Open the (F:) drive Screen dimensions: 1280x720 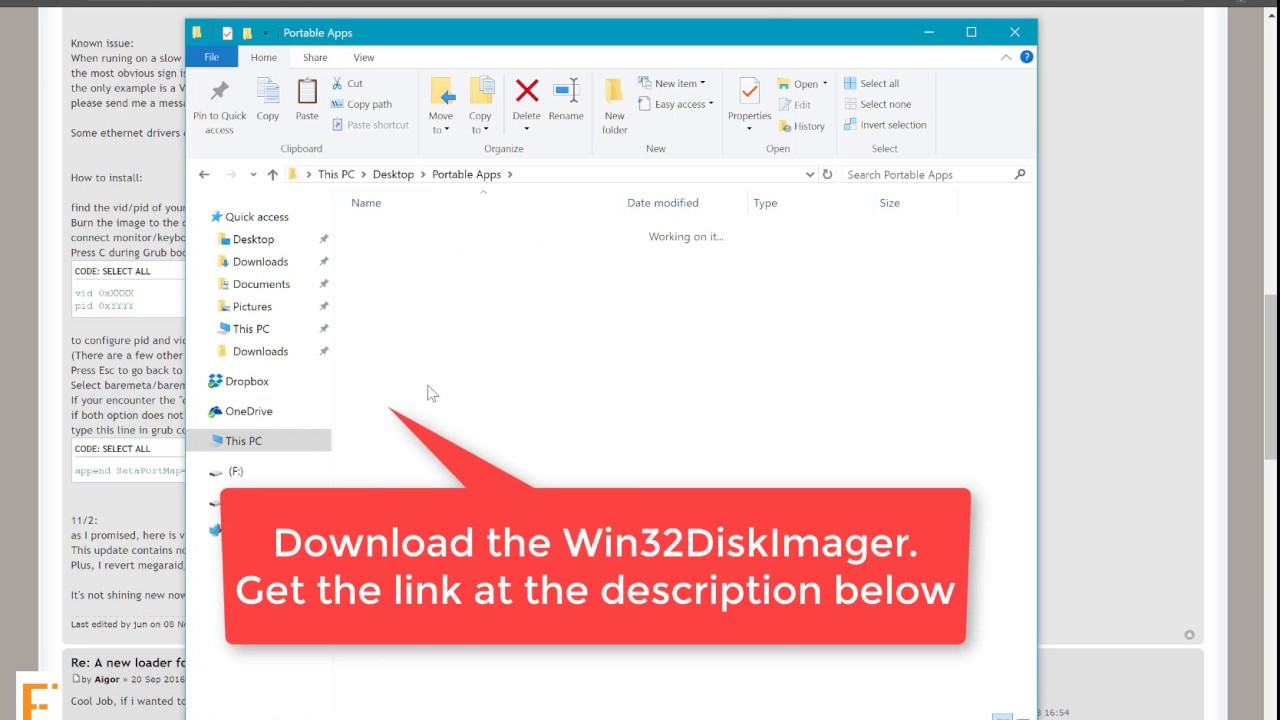(235, 471)
